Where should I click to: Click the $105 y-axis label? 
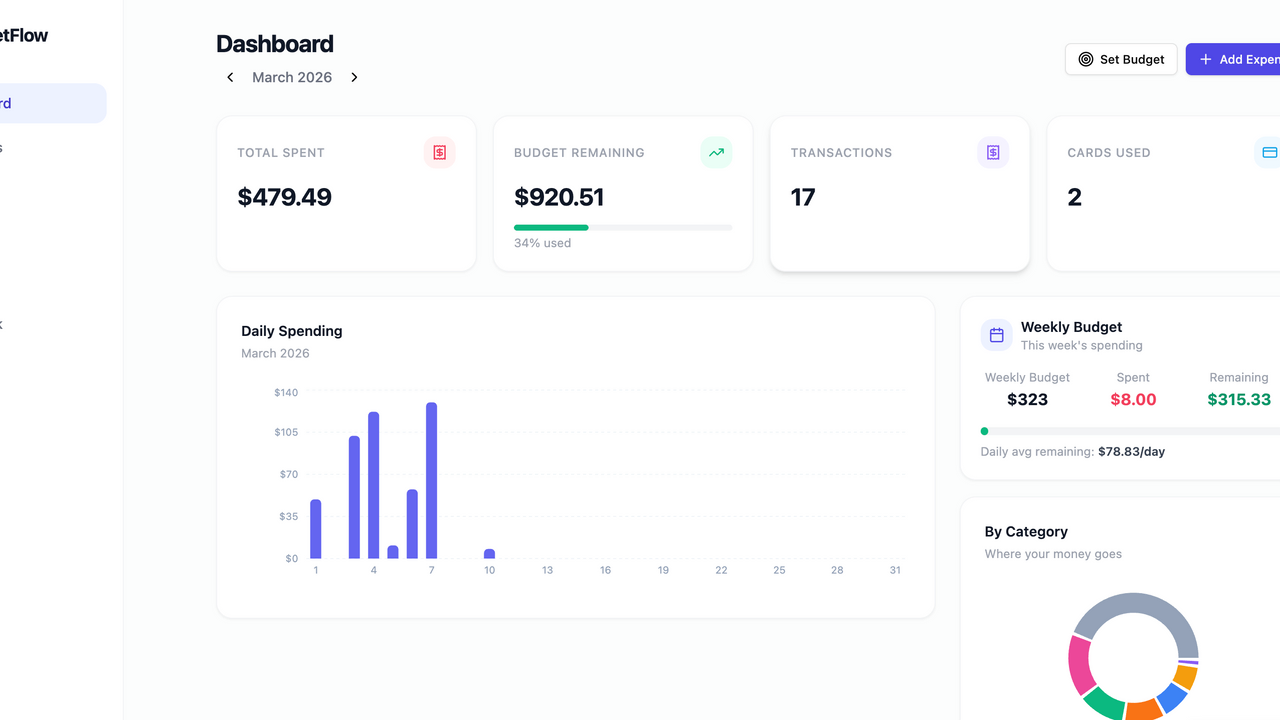(x=286, y=432)
